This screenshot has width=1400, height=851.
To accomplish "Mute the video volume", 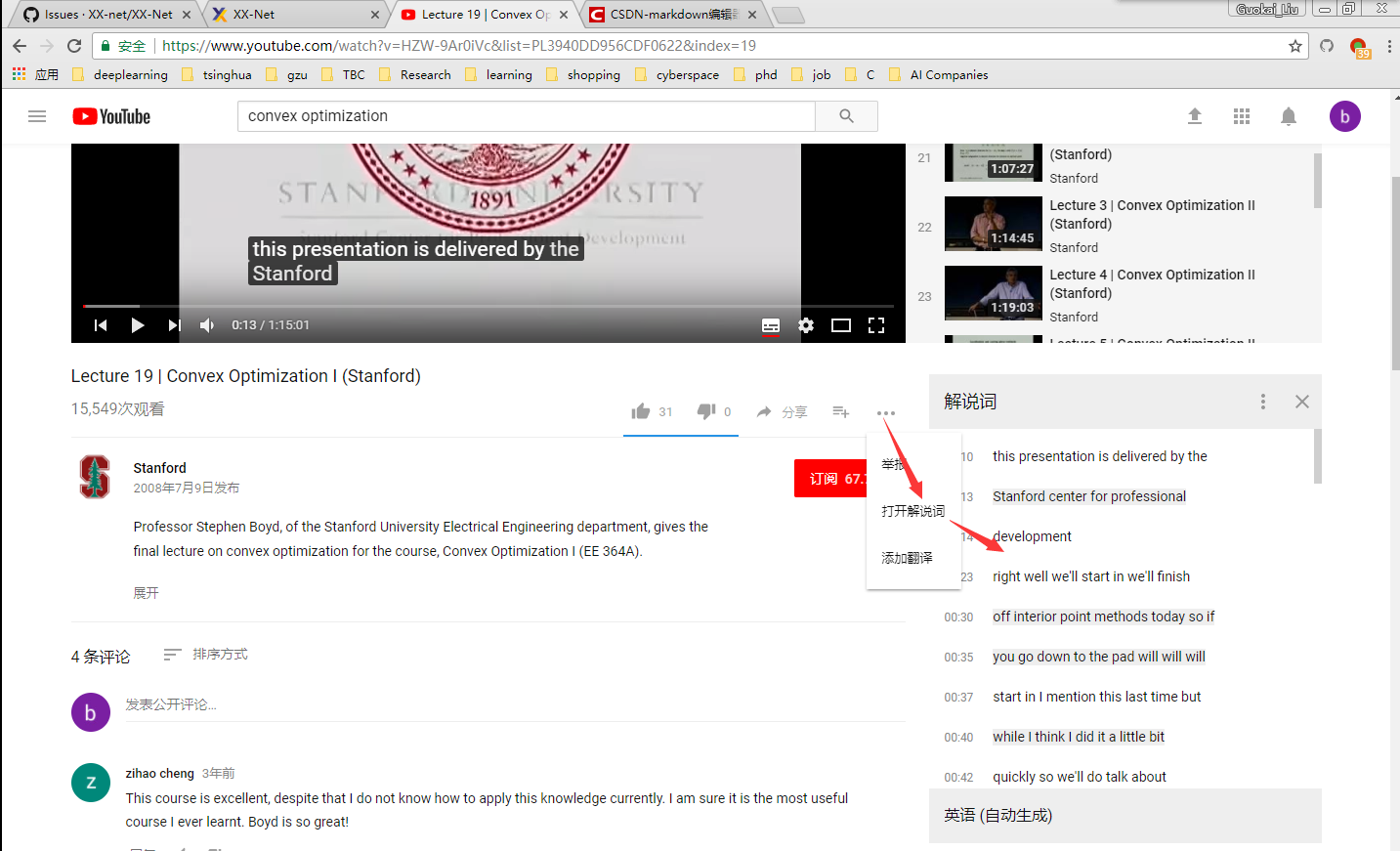I will pyautogui.click(x=207, y=325).
